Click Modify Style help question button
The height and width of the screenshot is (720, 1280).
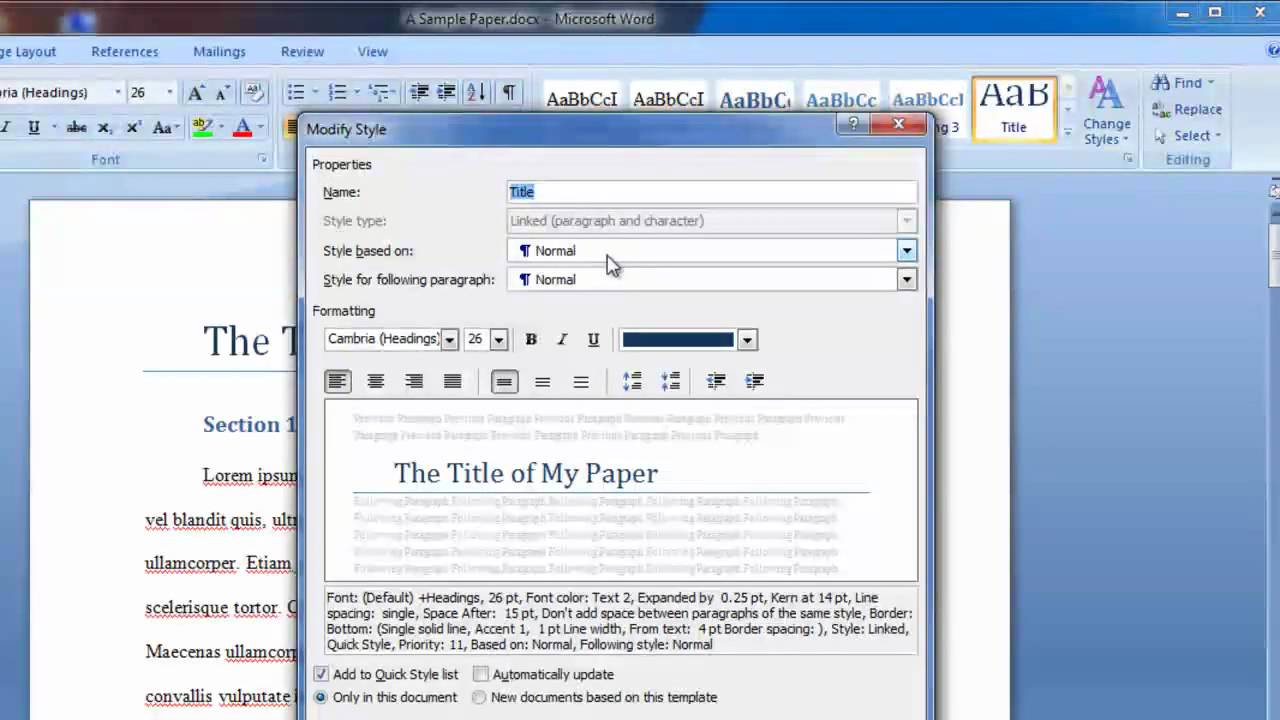click(853, 123)
